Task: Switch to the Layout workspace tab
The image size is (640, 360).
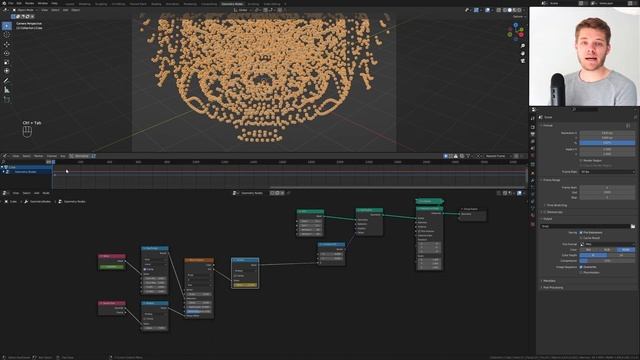Action: click(70, 4)
